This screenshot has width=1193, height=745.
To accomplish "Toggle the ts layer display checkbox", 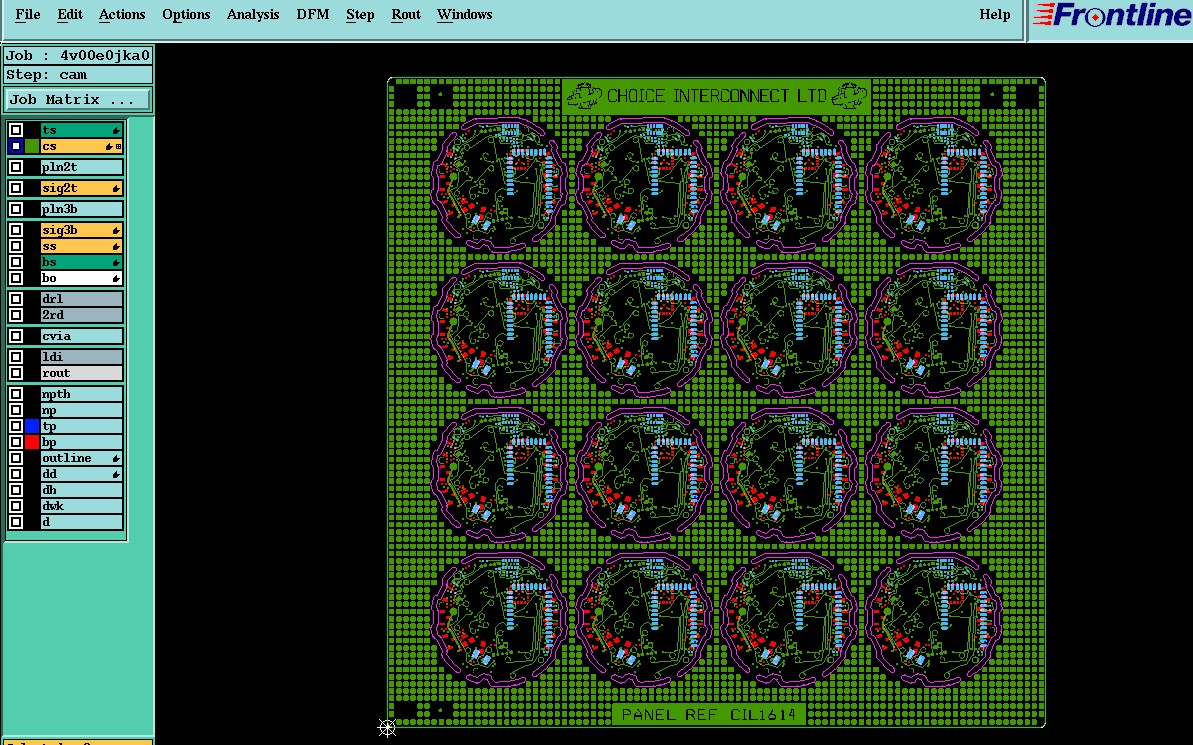I will [16, 130].
